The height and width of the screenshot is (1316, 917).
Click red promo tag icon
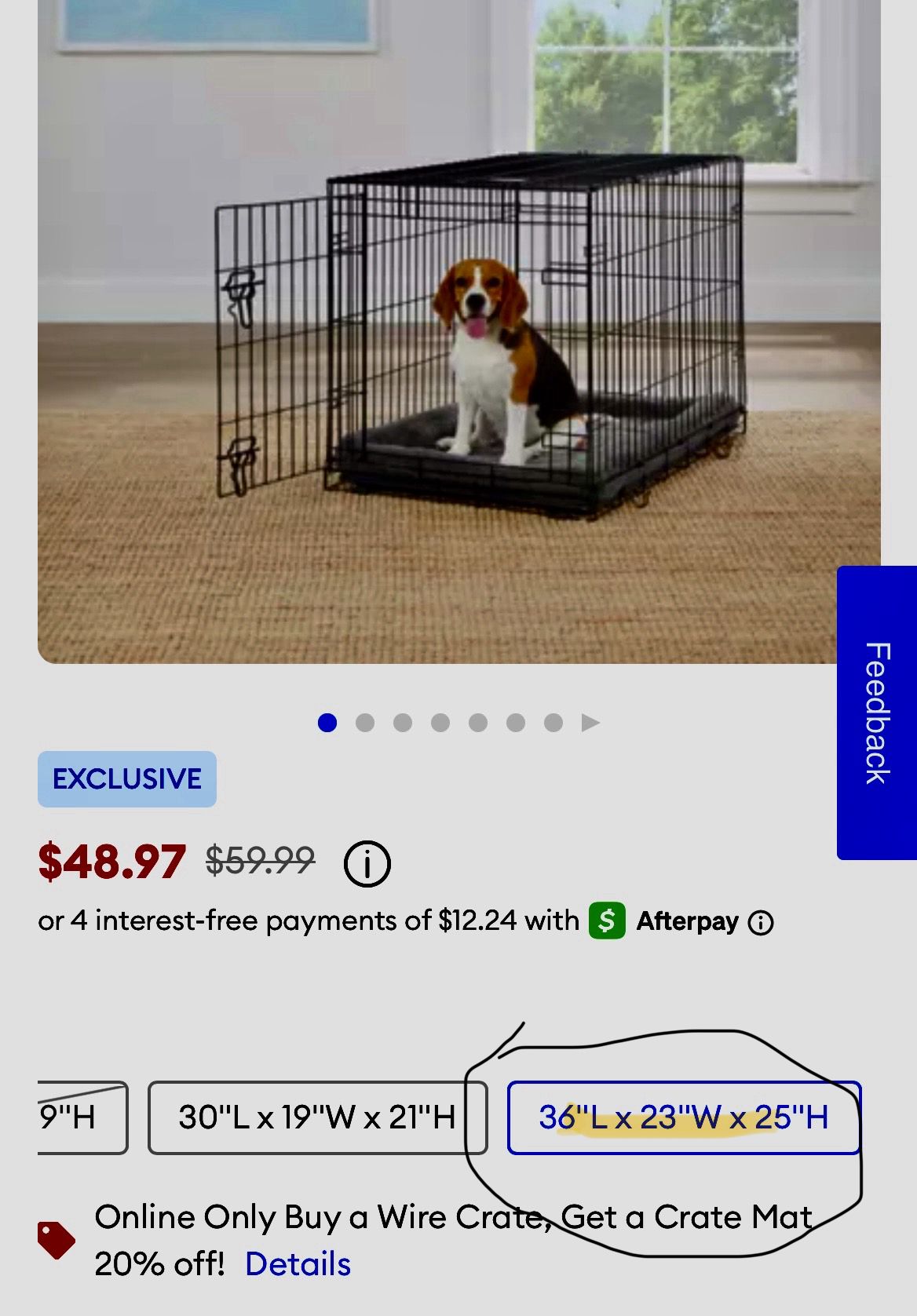click(56, 1240)
